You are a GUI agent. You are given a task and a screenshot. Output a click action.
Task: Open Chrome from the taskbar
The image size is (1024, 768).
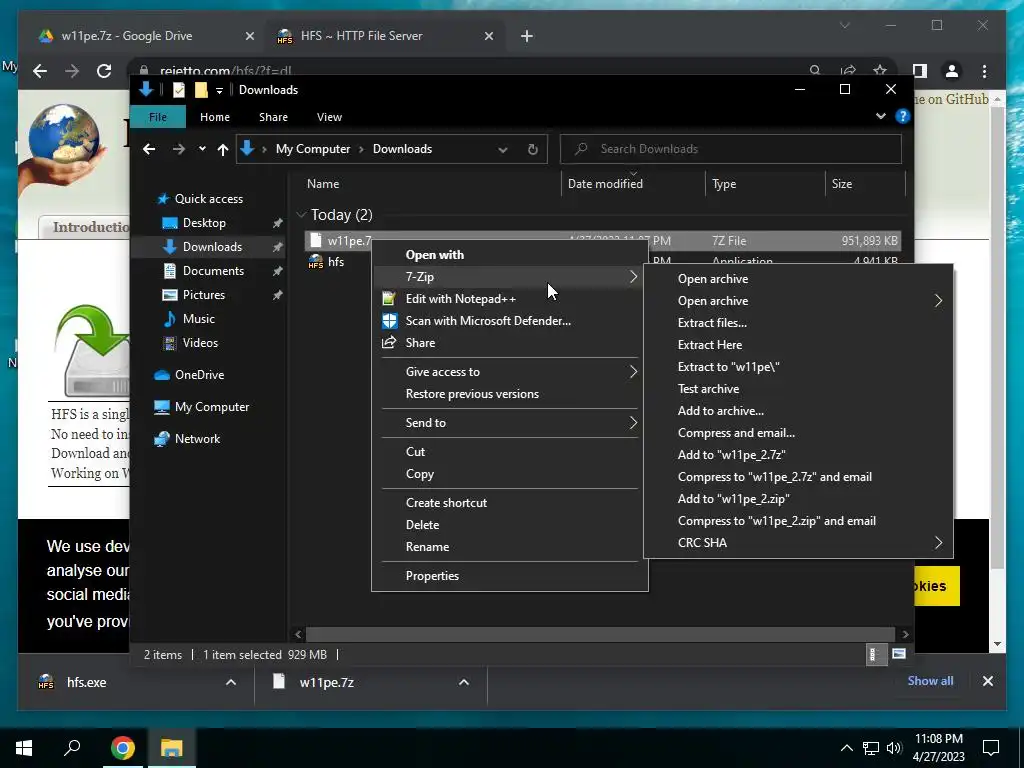[123, 748]
